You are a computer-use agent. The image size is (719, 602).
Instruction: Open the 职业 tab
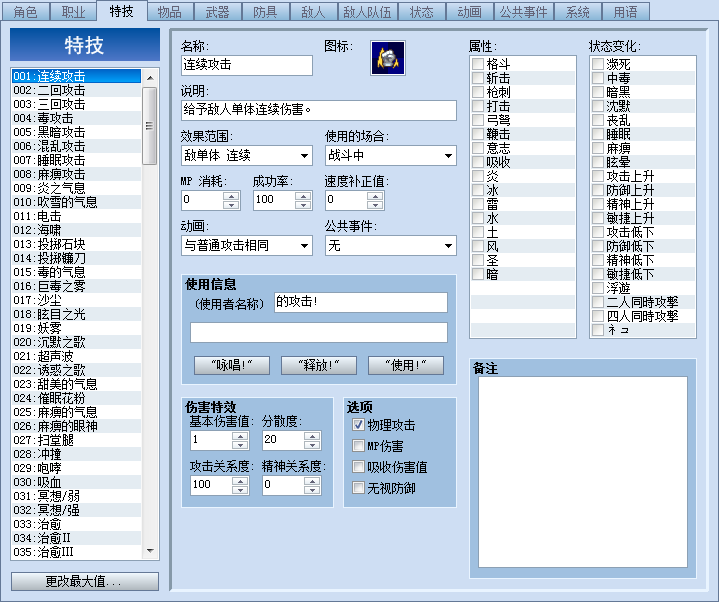73,11
